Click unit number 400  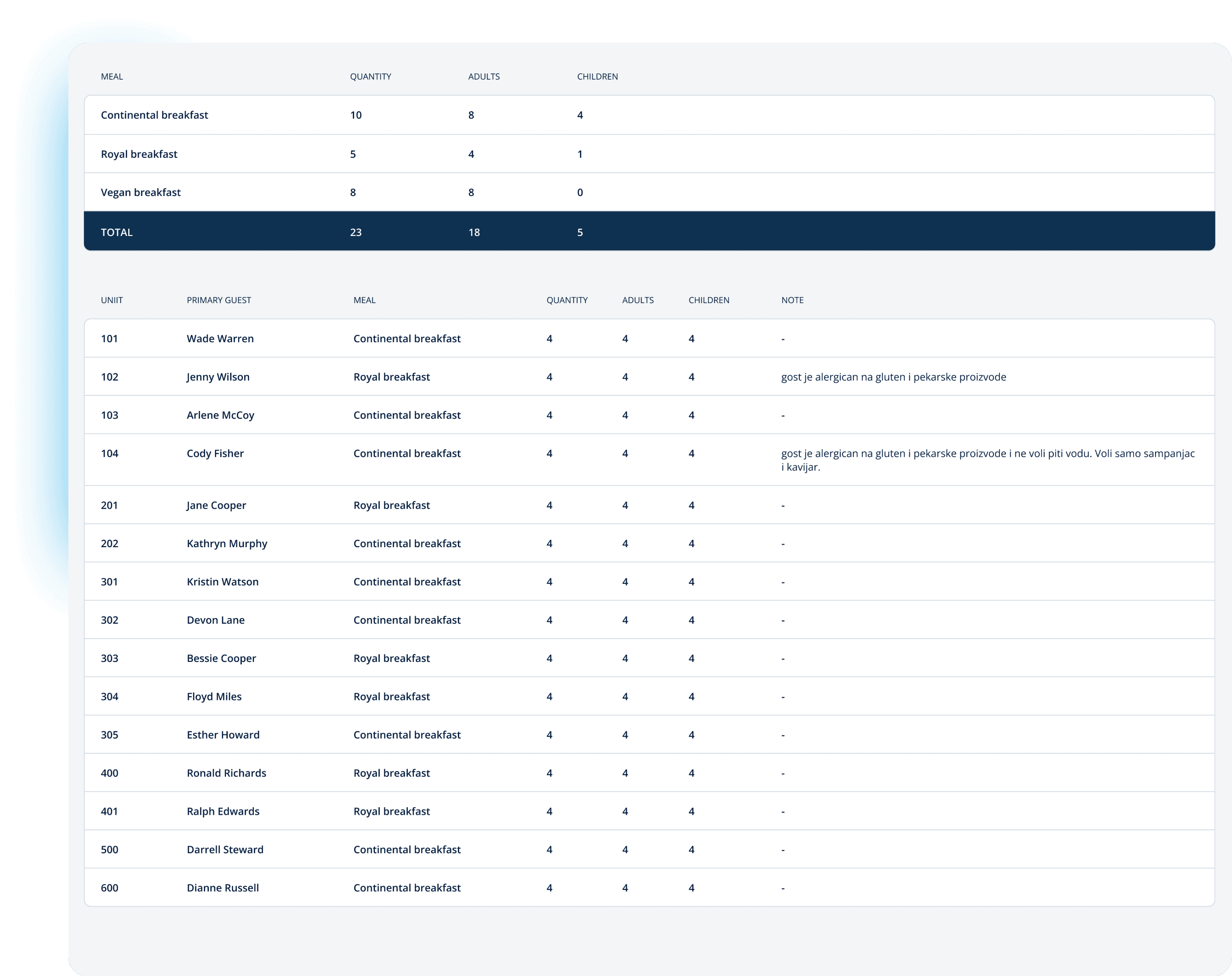coord(109,773)
